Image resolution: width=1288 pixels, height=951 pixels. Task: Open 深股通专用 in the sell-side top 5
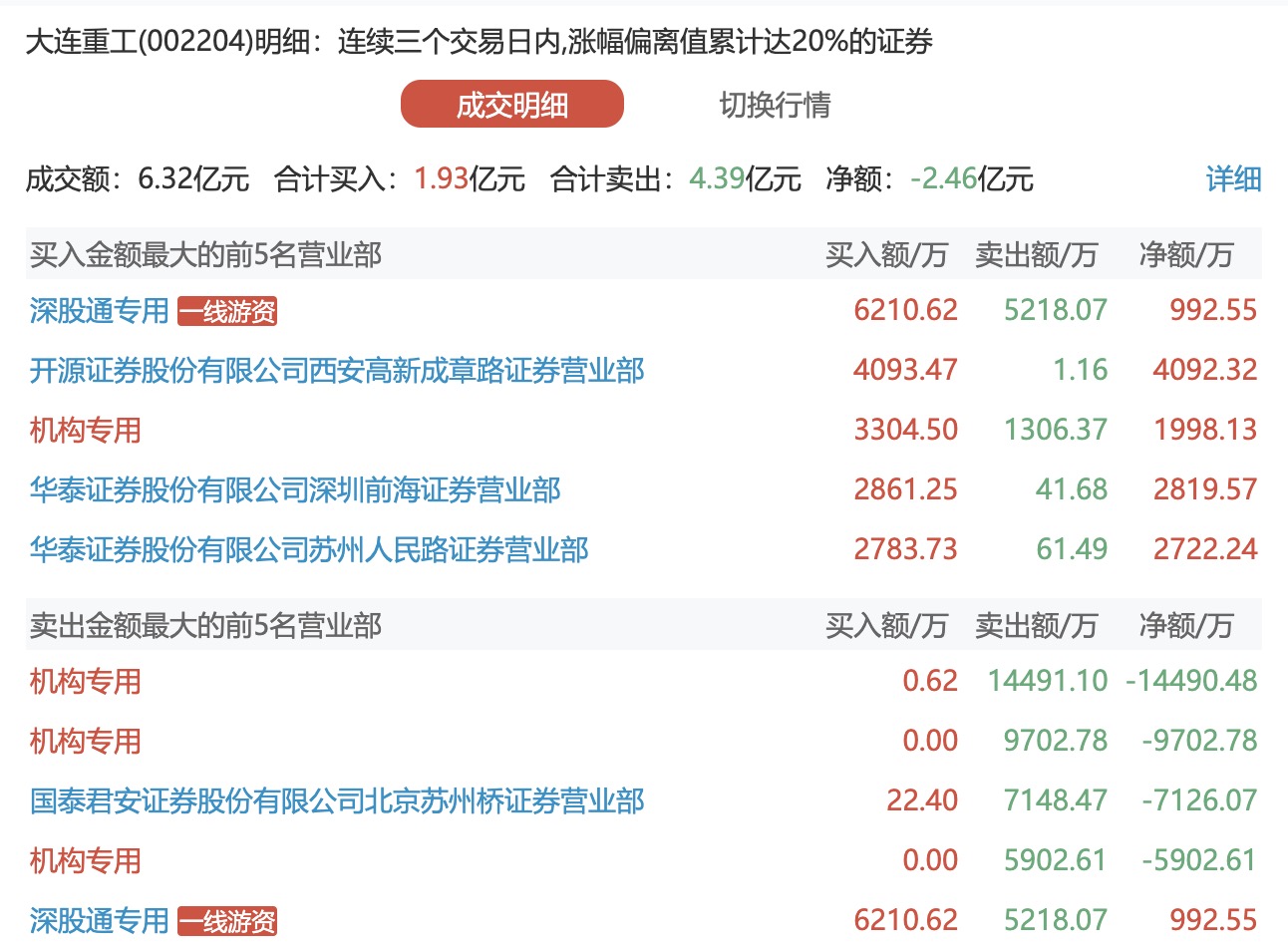99,921
